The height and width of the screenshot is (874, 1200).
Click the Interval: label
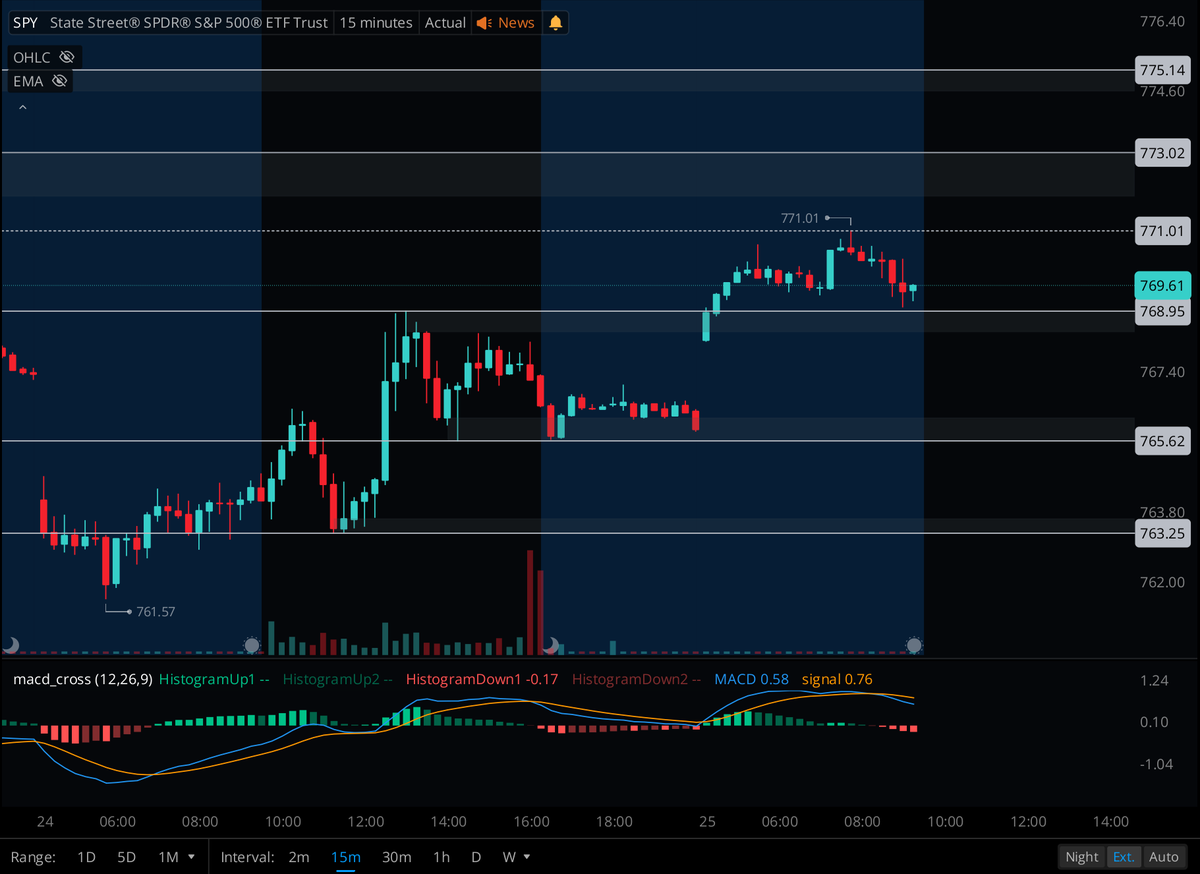pyautogui.click(x=246, y=857)
